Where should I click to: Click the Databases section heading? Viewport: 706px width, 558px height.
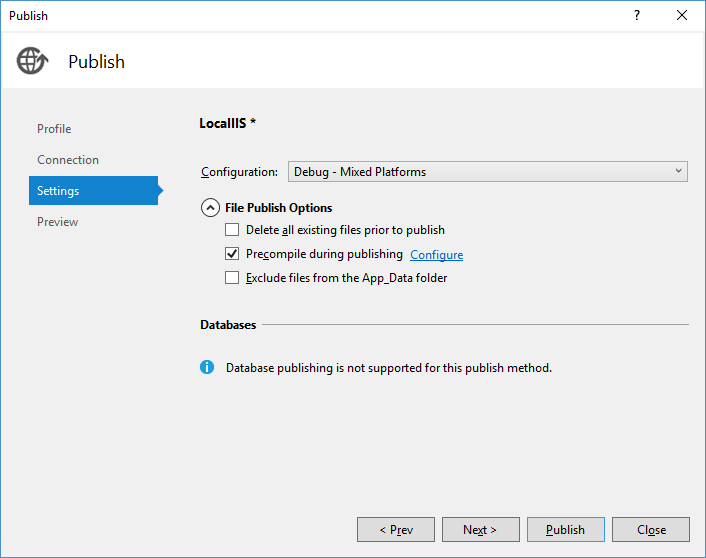pyautogui.click(x=228, y=325)
